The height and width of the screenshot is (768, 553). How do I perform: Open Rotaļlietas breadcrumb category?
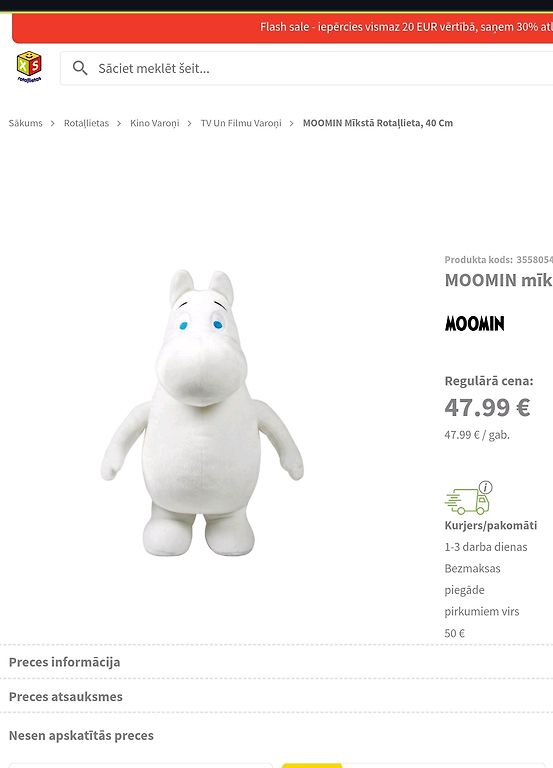point(86,123)
